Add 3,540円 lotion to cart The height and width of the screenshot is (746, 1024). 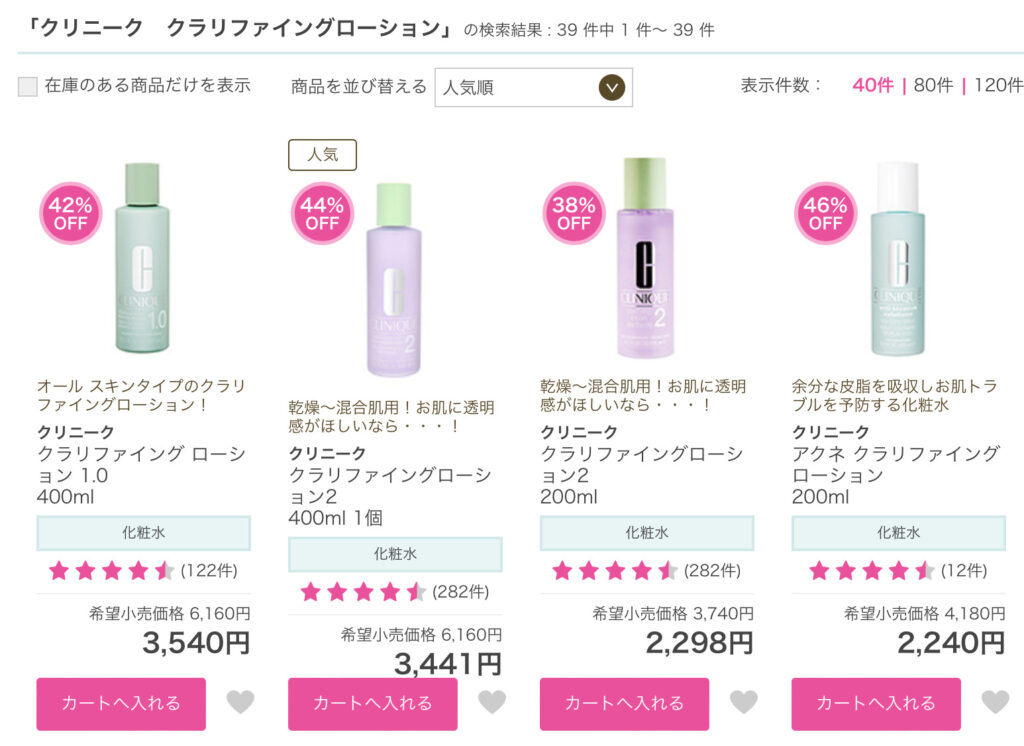(121, 704)
